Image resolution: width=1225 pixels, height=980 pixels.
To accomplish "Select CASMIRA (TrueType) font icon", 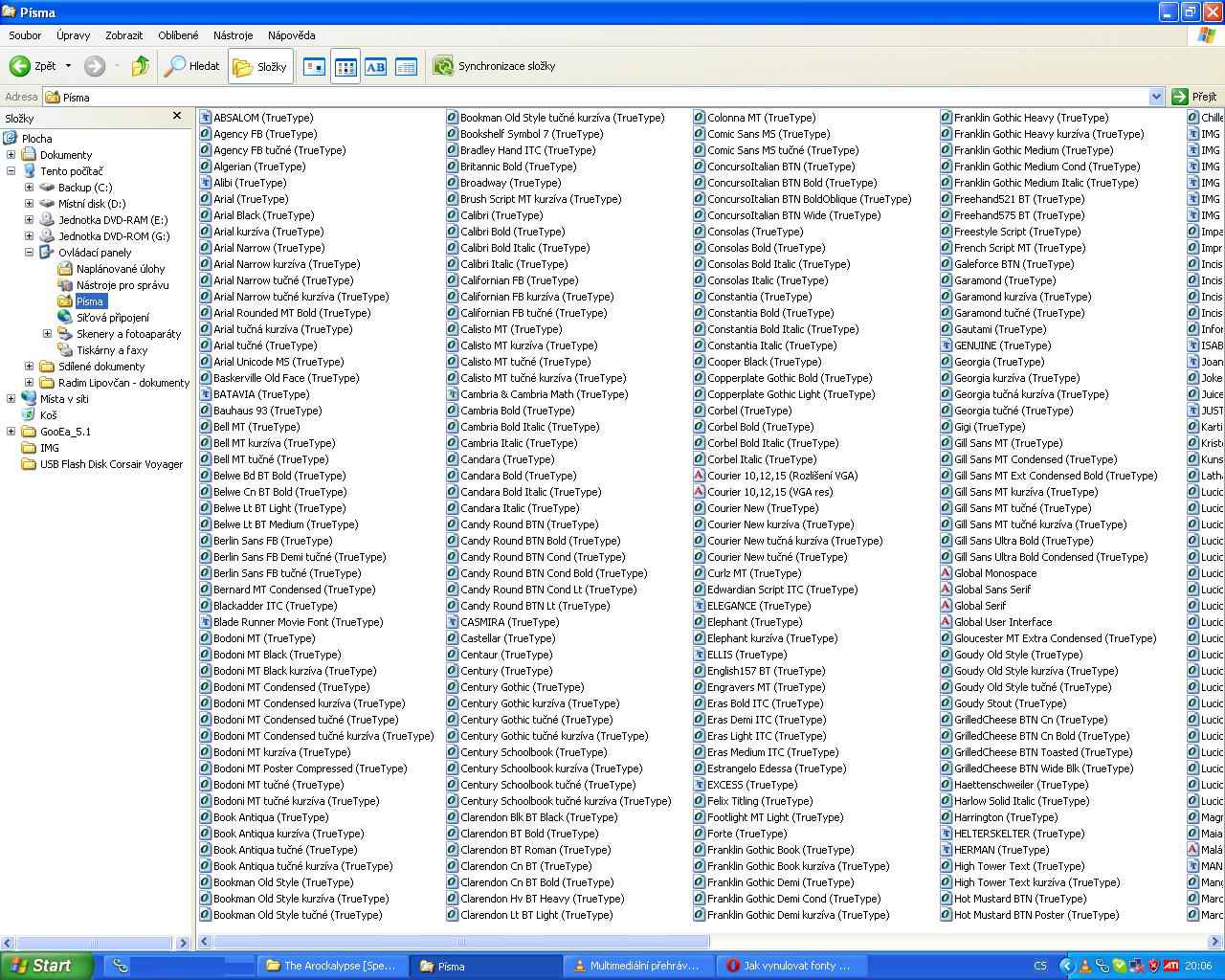I will [453, 622].
